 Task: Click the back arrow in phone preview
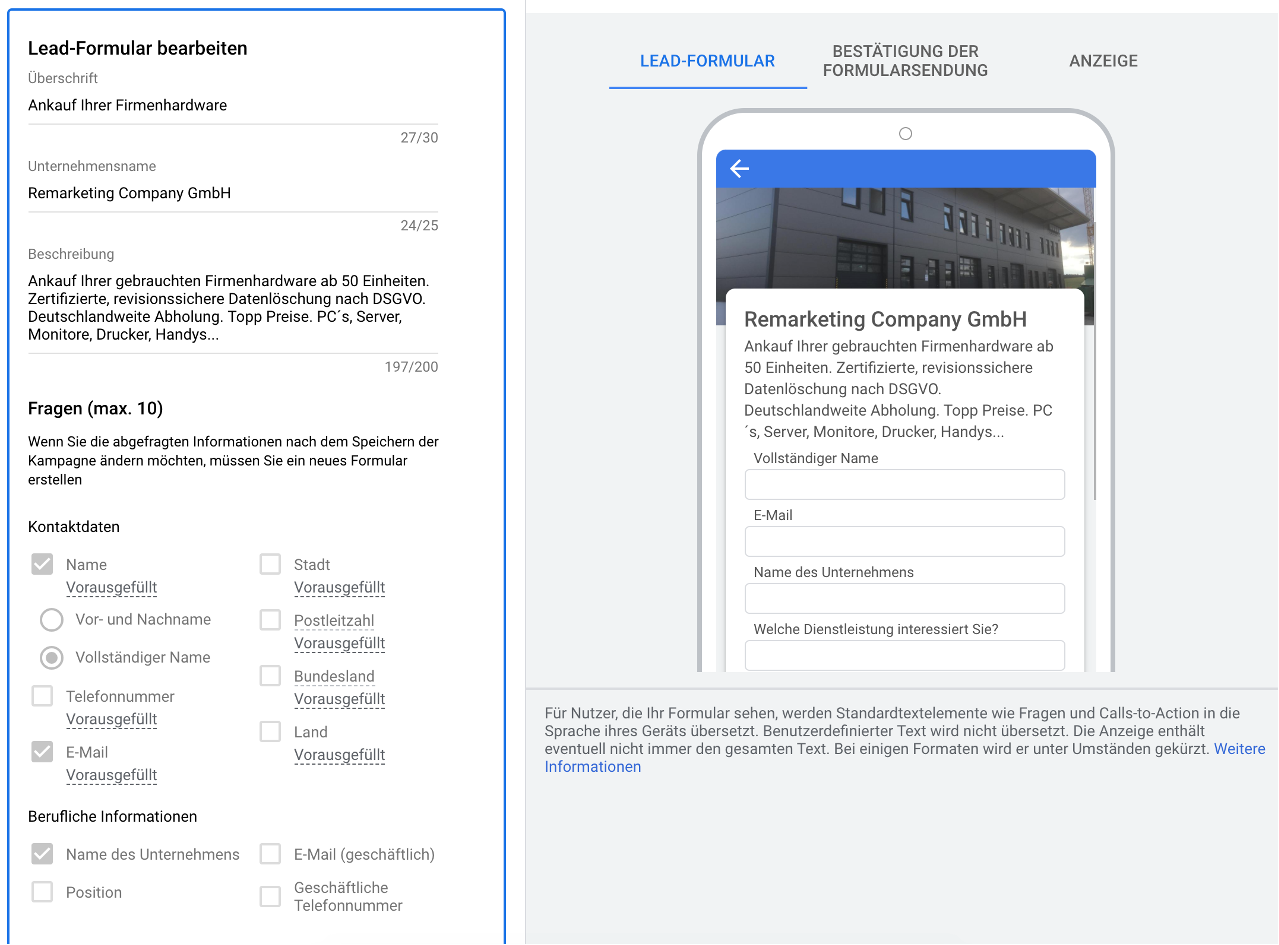click(x=739, y=169)
